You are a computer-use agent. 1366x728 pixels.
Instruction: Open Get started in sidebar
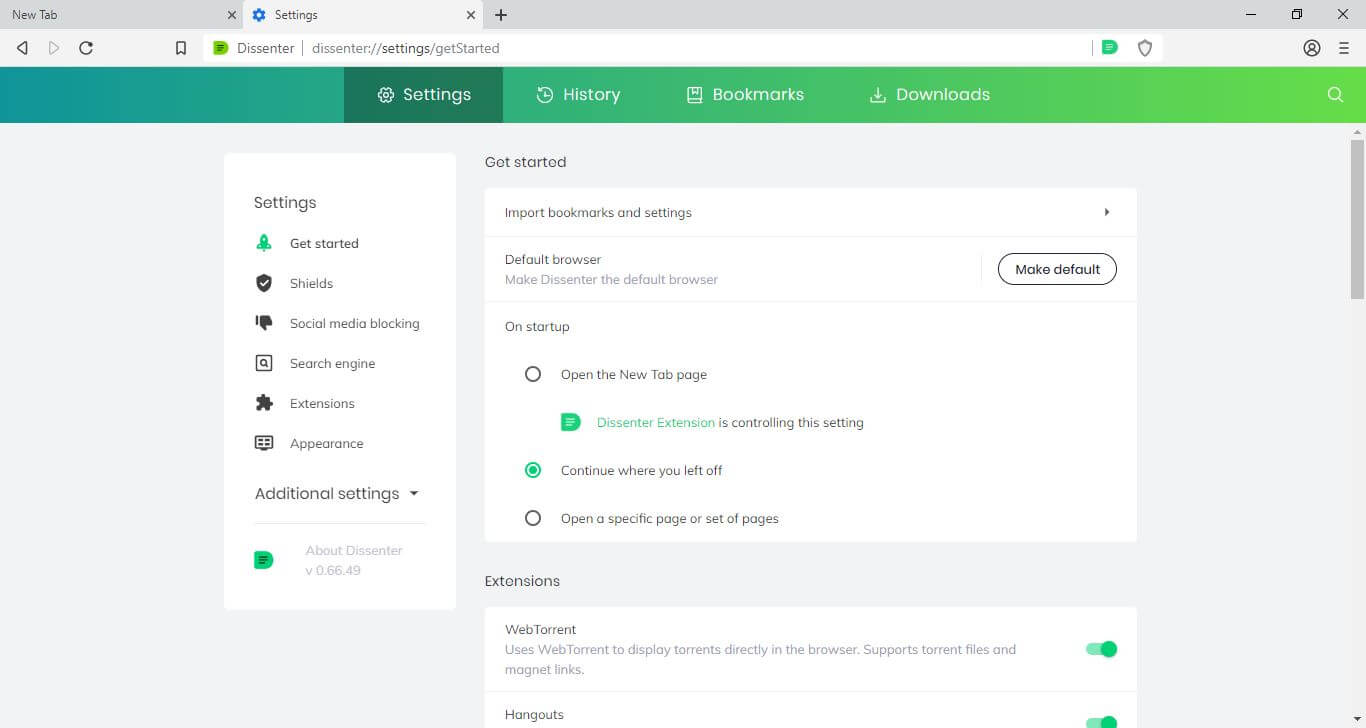pos(324,243)
